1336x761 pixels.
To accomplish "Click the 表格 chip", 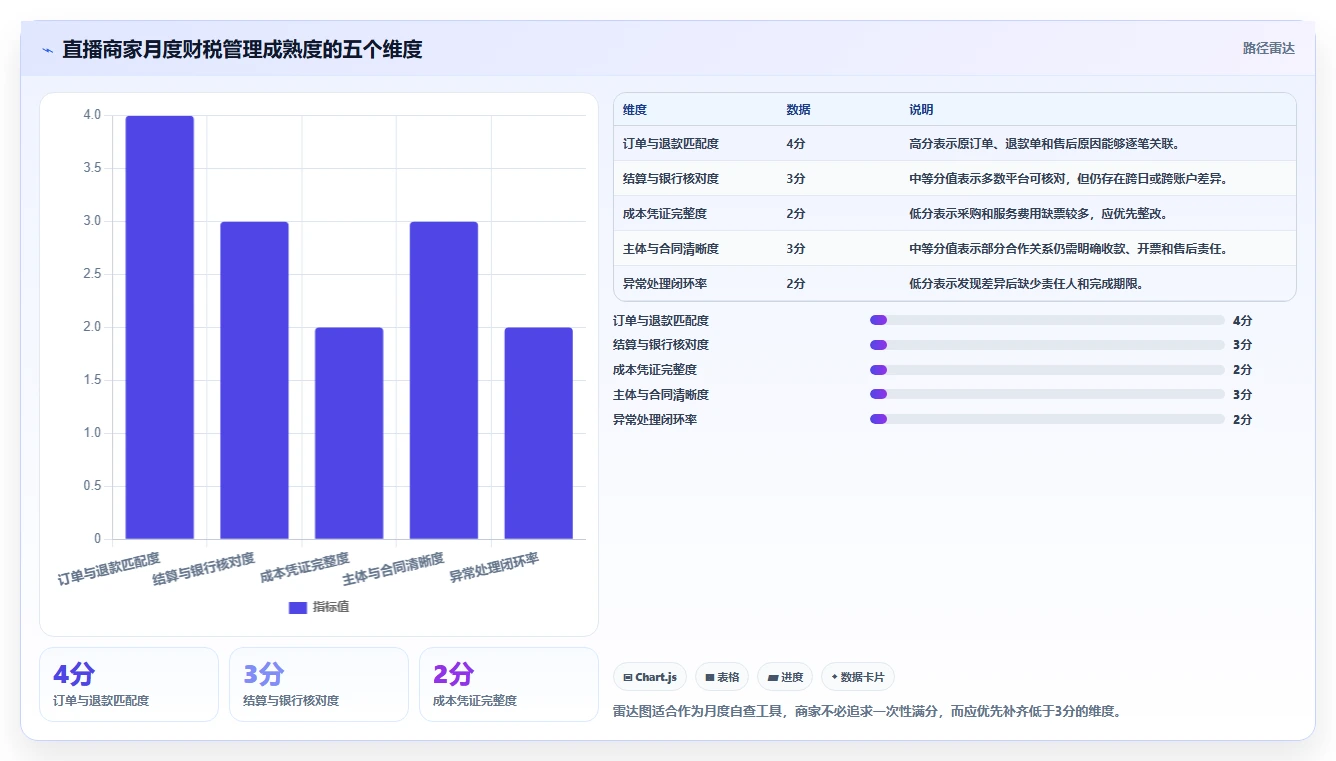I will click(722, 677).
